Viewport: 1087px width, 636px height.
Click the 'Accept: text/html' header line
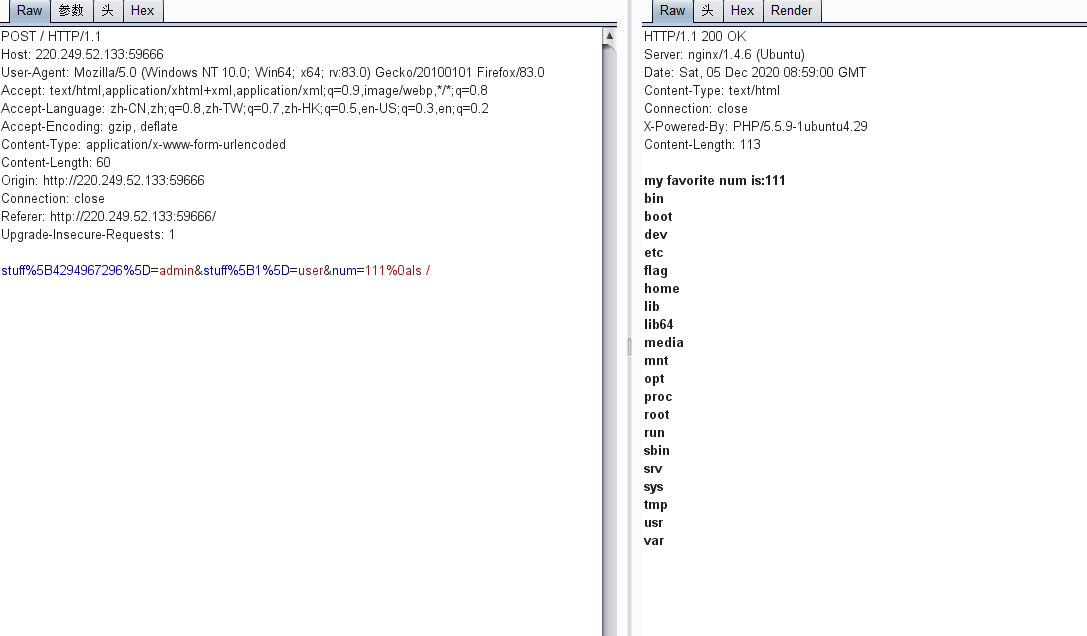point(245,90)
